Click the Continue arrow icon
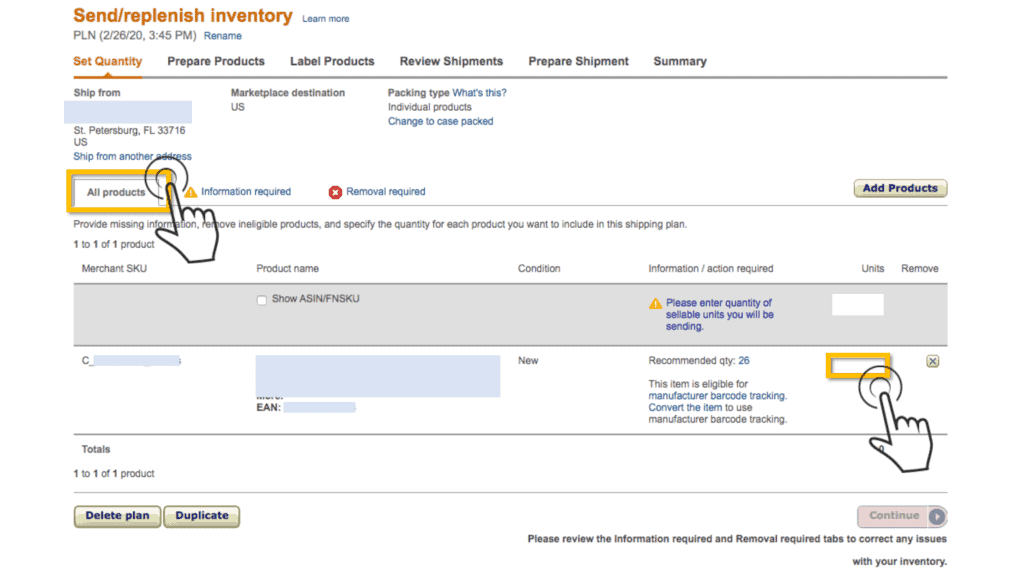Image resolution: width=1024 pixels, height=576 pixels. pyautogui.click(x=936, y=516)
